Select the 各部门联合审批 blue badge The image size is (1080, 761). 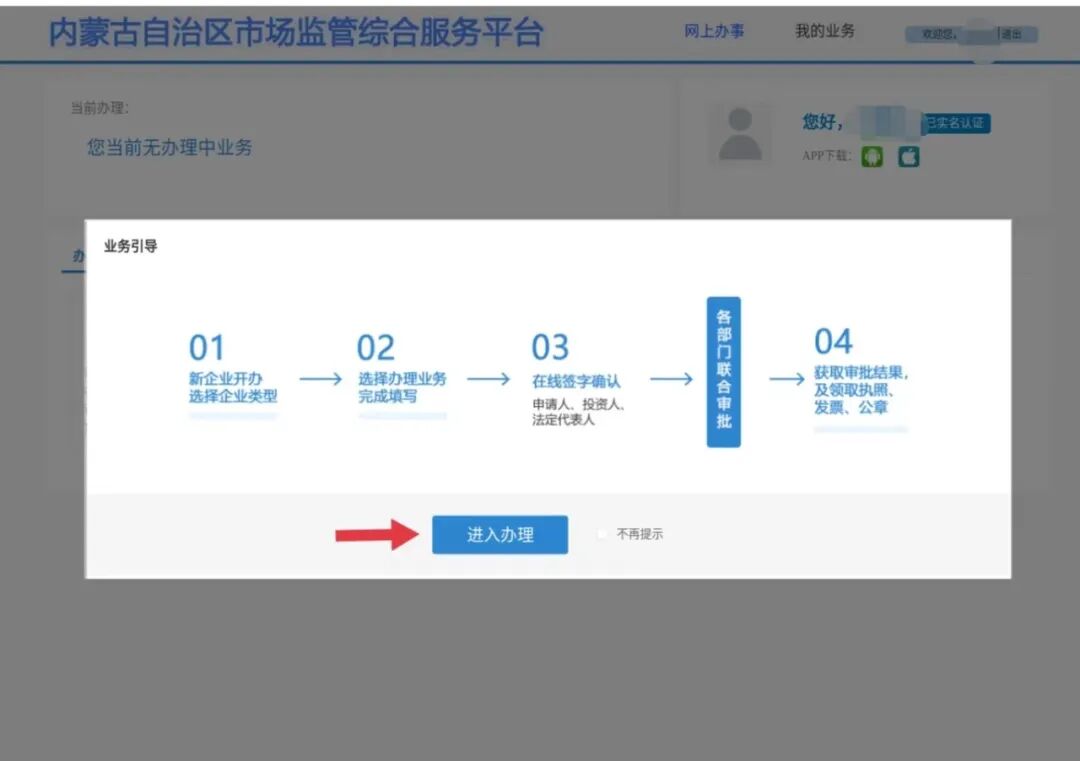click(723, 370)
